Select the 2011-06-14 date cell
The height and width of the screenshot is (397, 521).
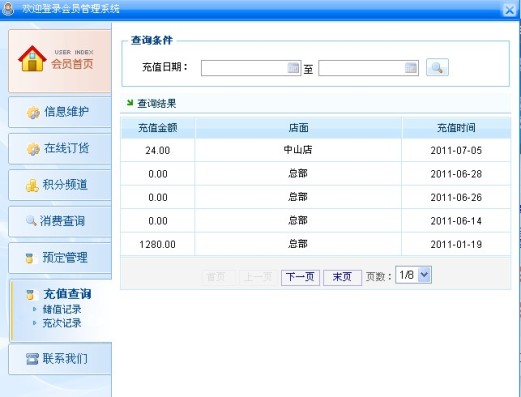456,221
